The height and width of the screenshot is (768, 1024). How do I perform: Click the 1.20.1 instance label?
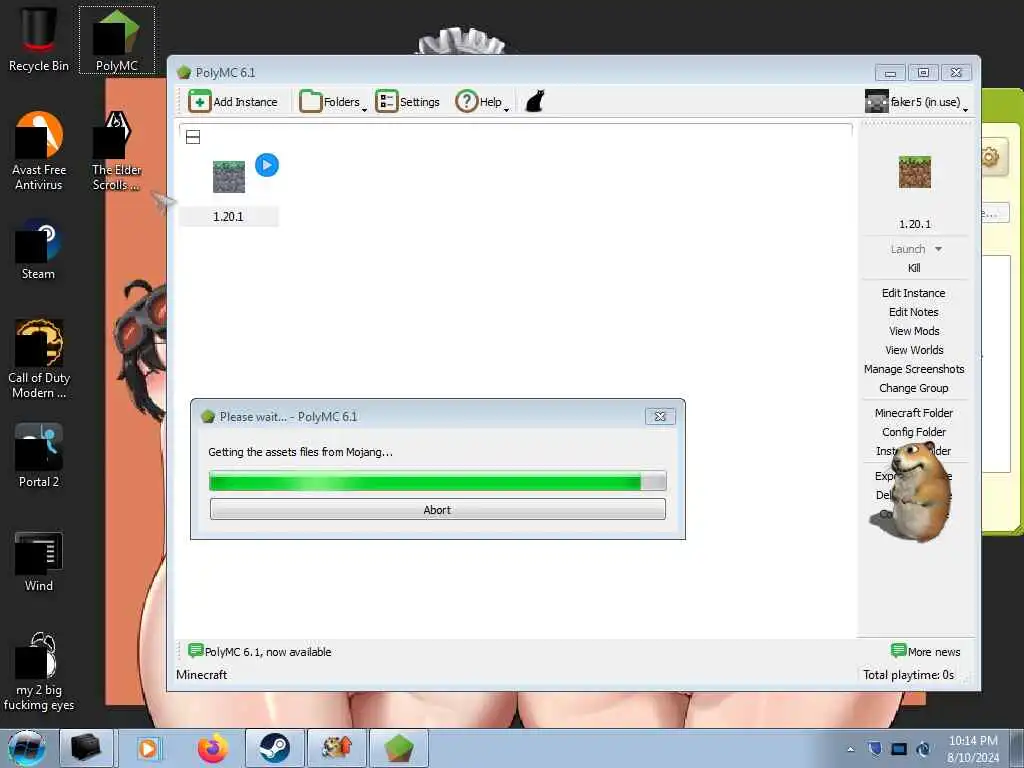228,216
